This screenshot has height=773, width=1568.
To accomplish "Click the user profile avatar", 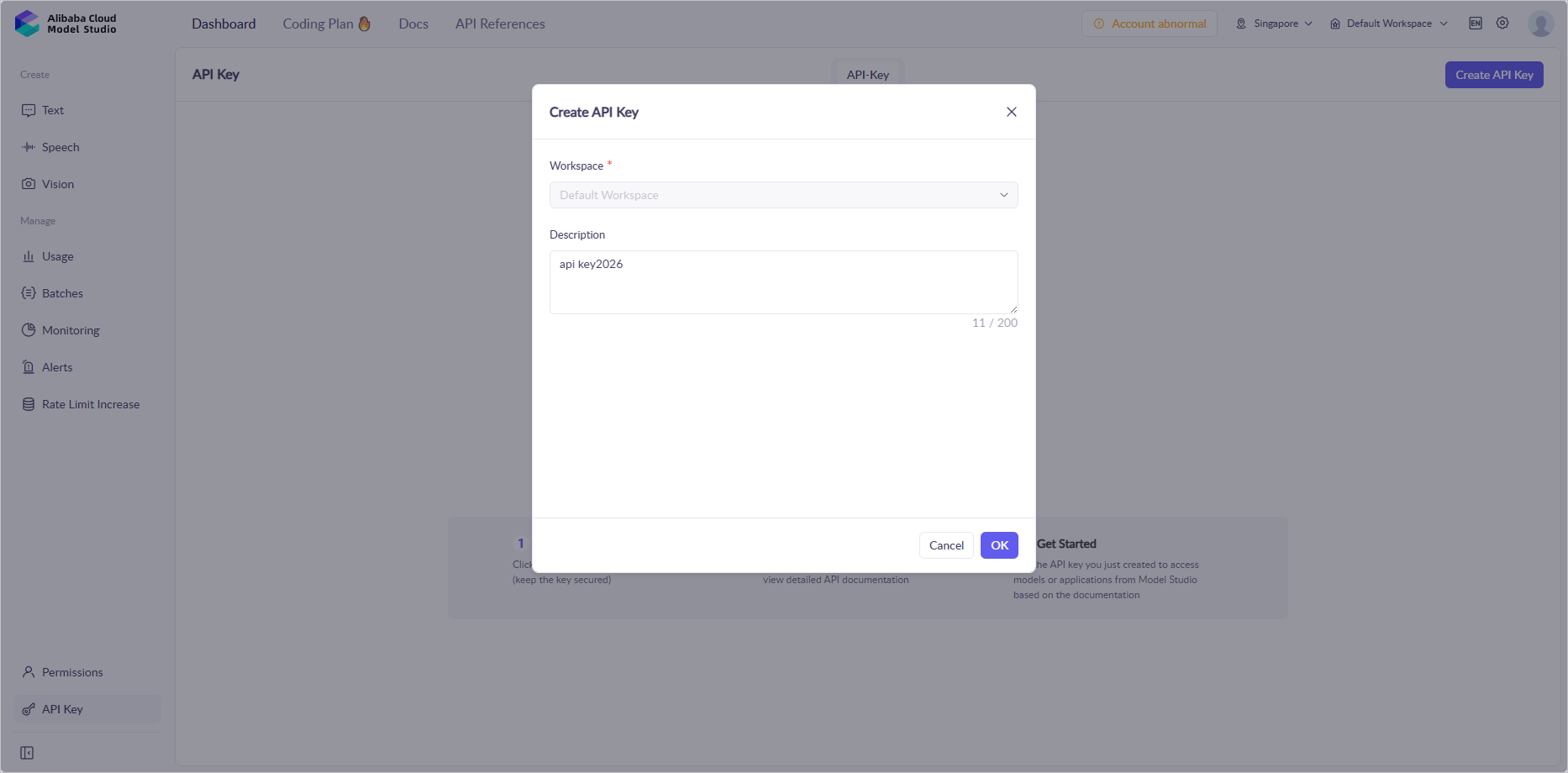I will [1540, 24].
